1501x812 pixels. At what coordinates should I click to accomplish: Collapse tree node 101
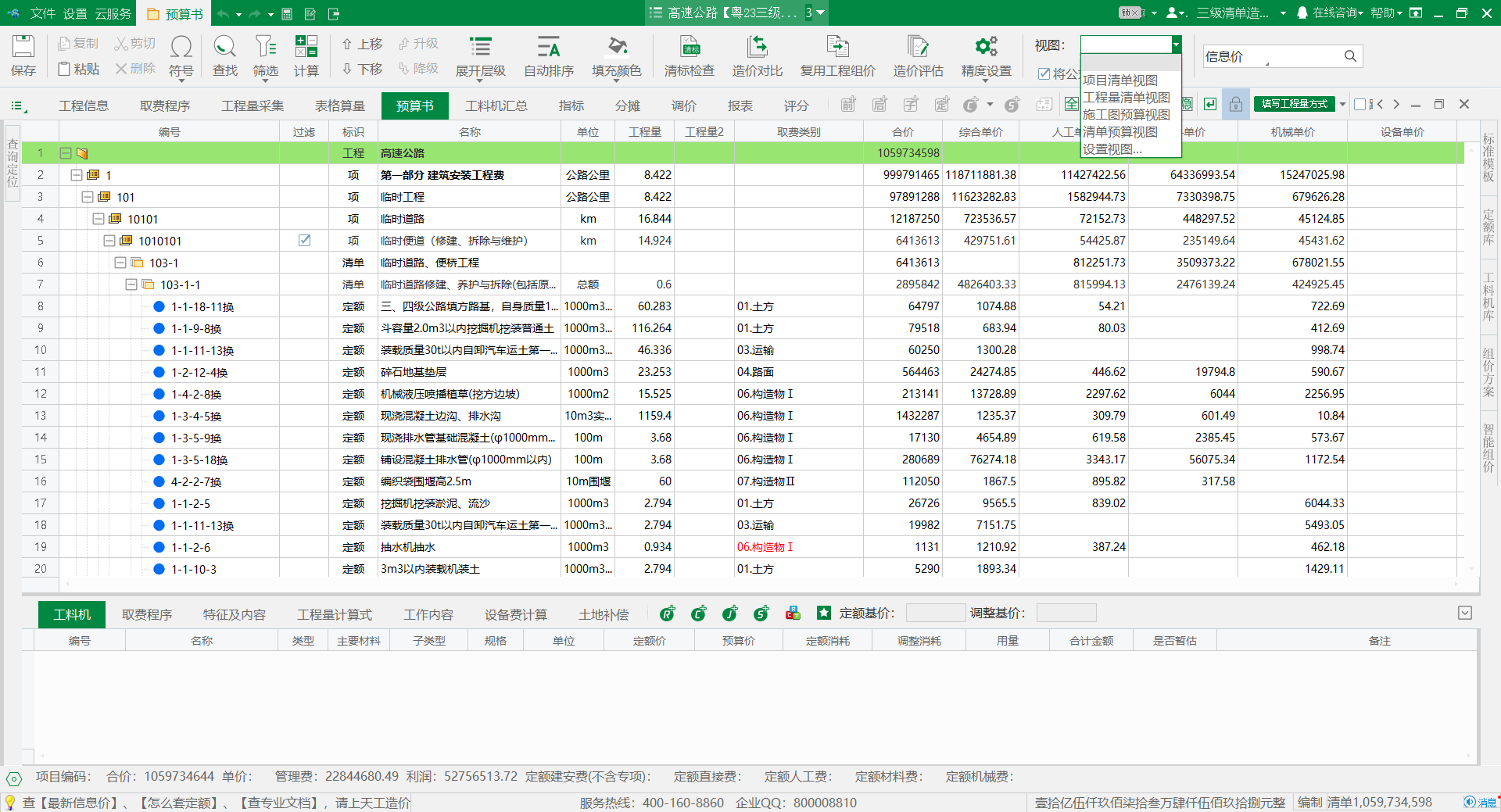point(88,197)
